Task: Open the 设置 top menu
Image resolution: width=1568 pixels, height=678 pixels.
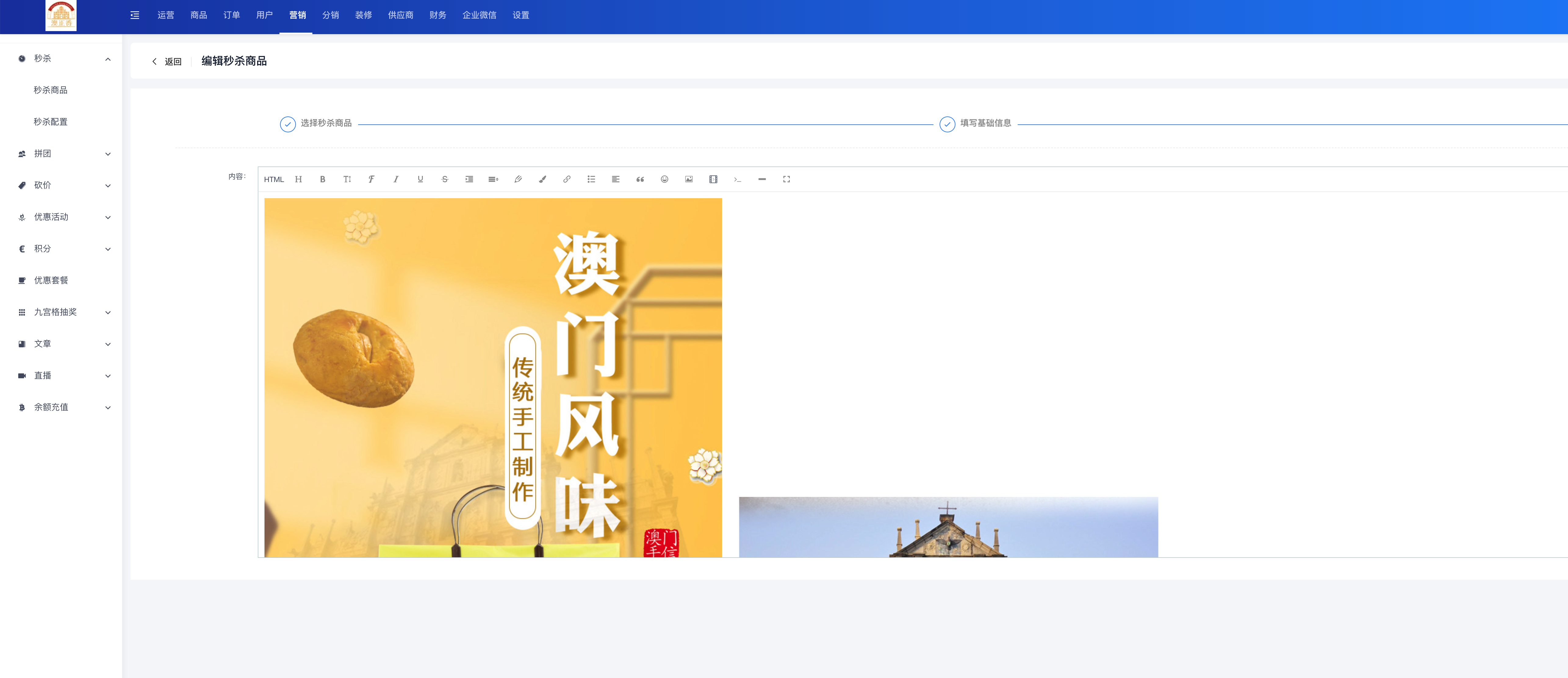Action: pyautogui.click(x=520, y=15)
